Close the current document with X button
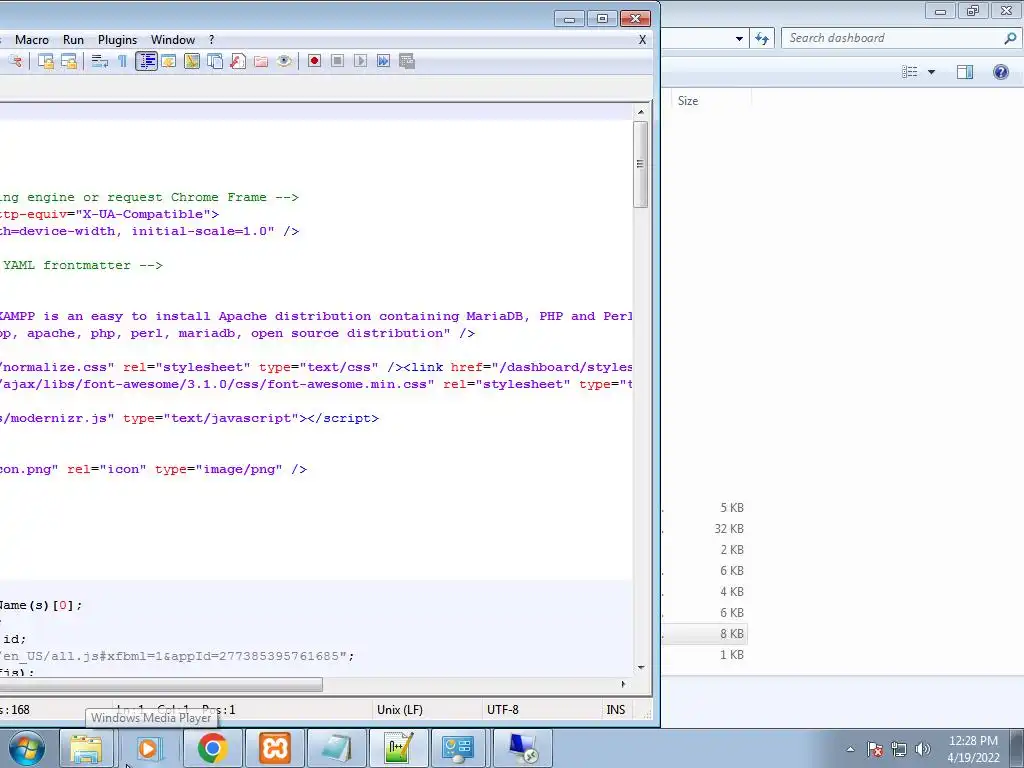 click(x=643, y=40)
